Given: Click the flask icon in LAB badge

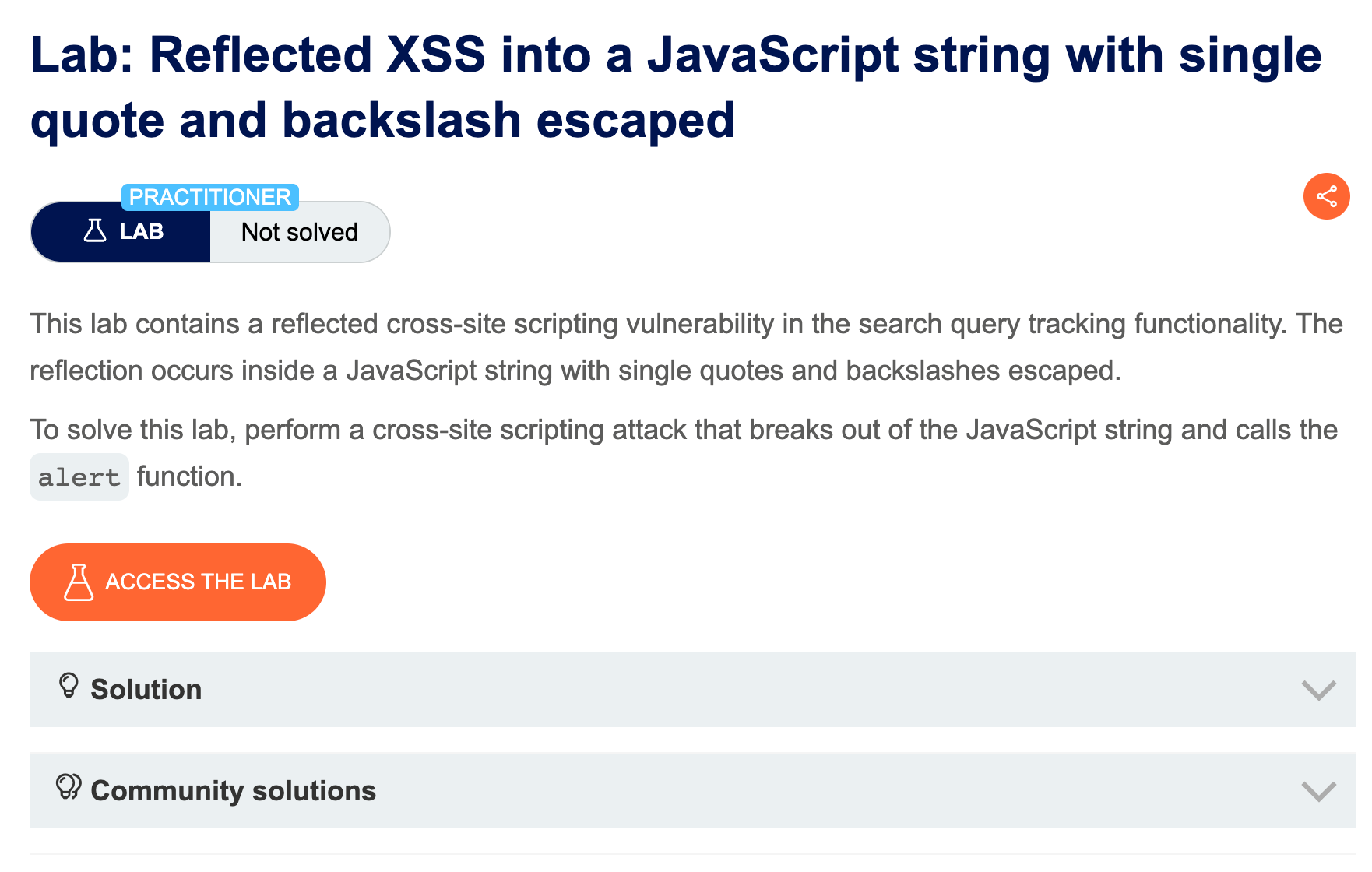Looking at the screenshot, I should [x=95, y=230].
